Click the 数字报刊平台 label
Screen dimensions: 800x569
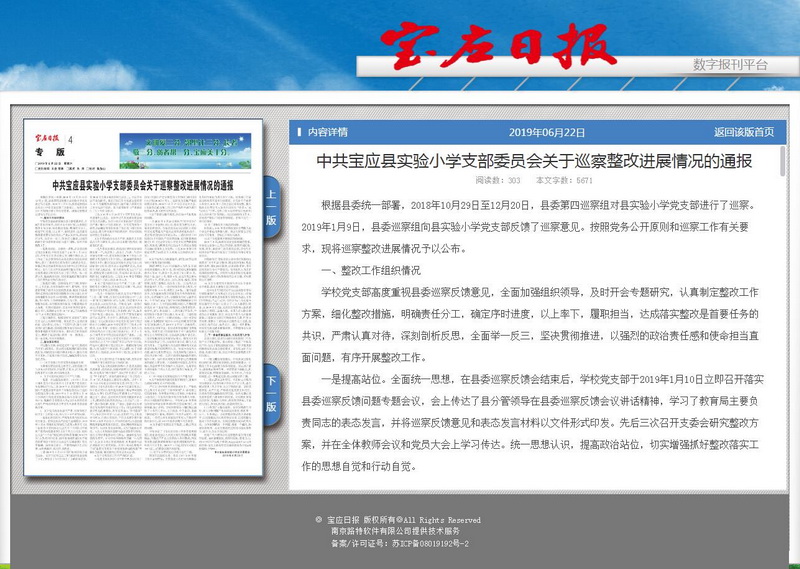click(730, 65)
